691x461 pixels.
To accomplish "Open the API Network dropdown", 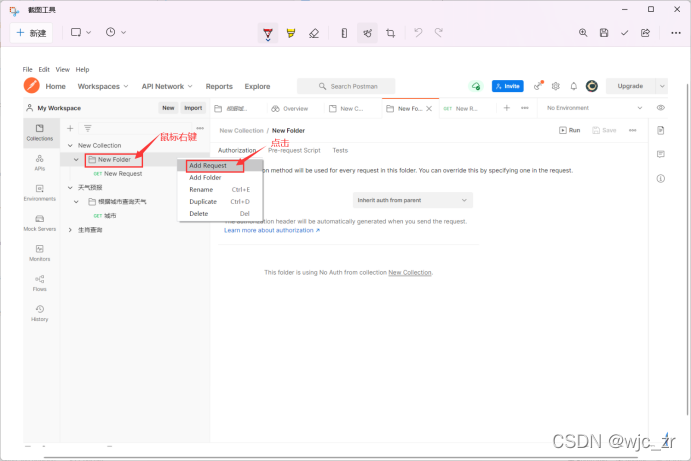I will coord(167,86).
